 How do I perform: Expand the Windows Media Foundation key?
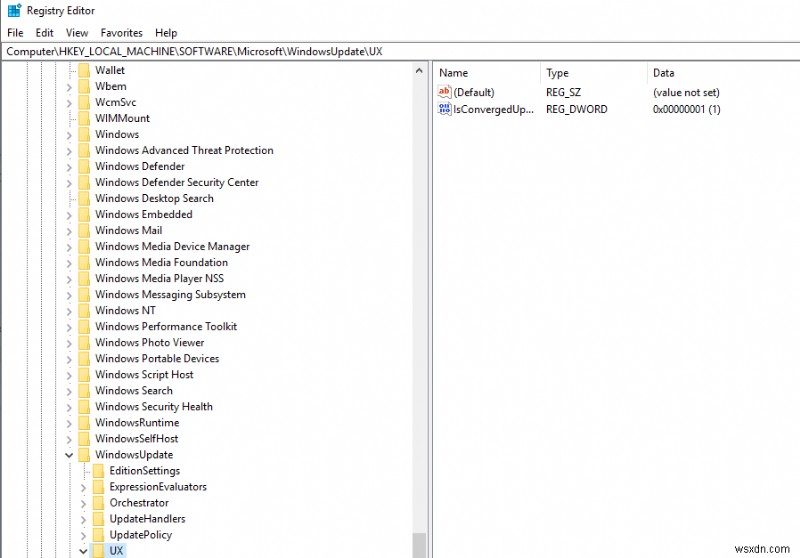coord(69,263)
